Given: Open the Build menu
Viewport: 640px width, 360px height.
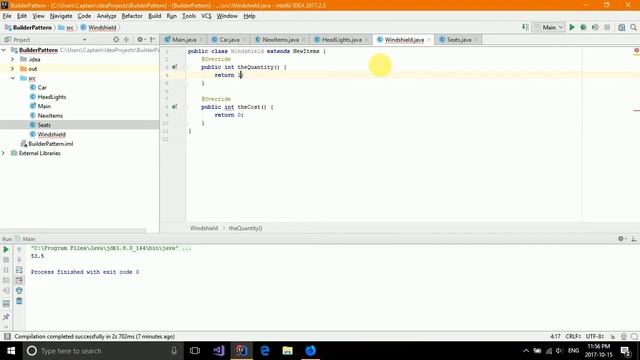Looking at the screenshot, I should coord(154,16).
